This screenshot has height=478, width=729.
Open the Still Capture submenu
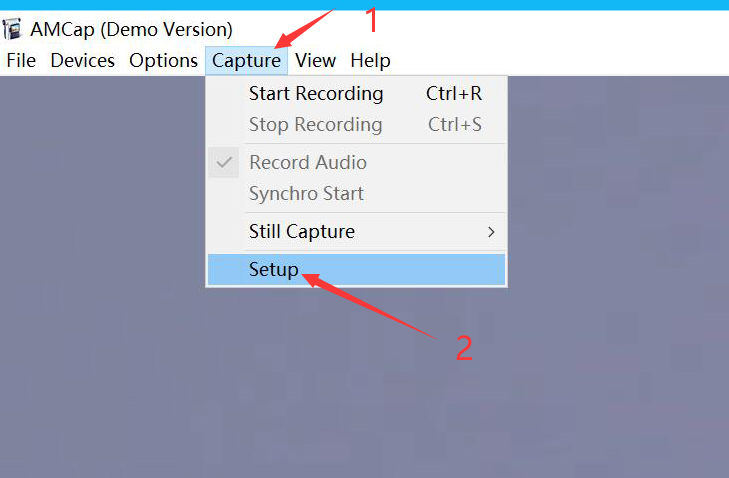click(x=356, y=232)
